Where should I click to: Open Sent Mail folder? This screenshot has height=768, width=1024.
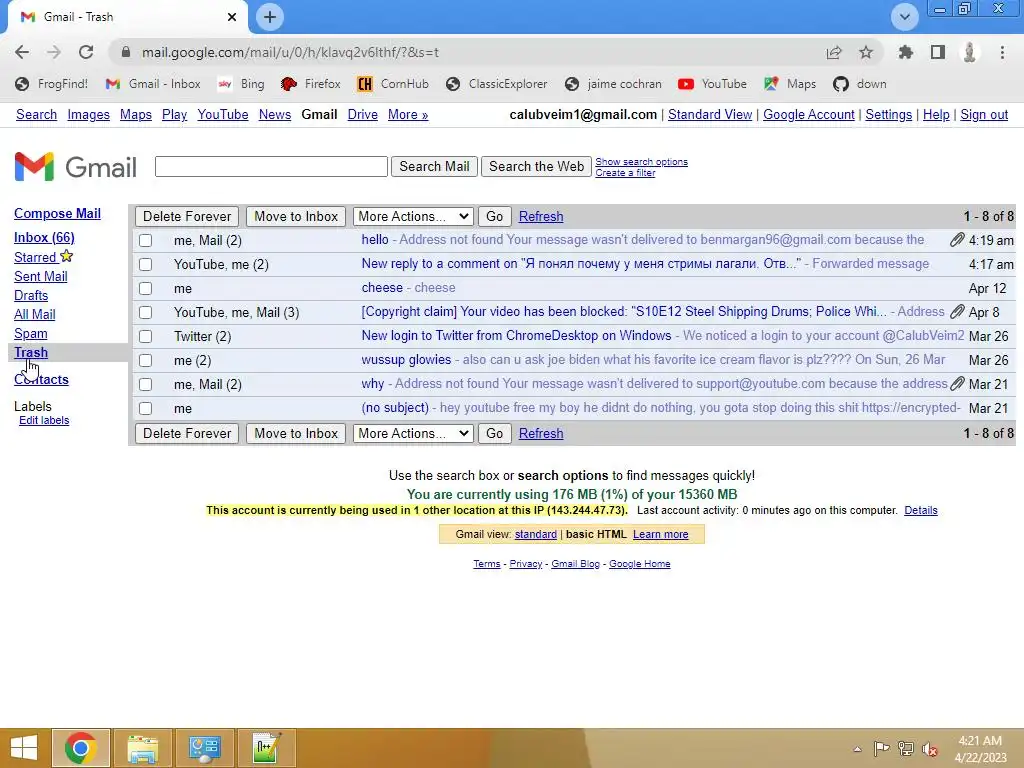[x=40, y=276]
